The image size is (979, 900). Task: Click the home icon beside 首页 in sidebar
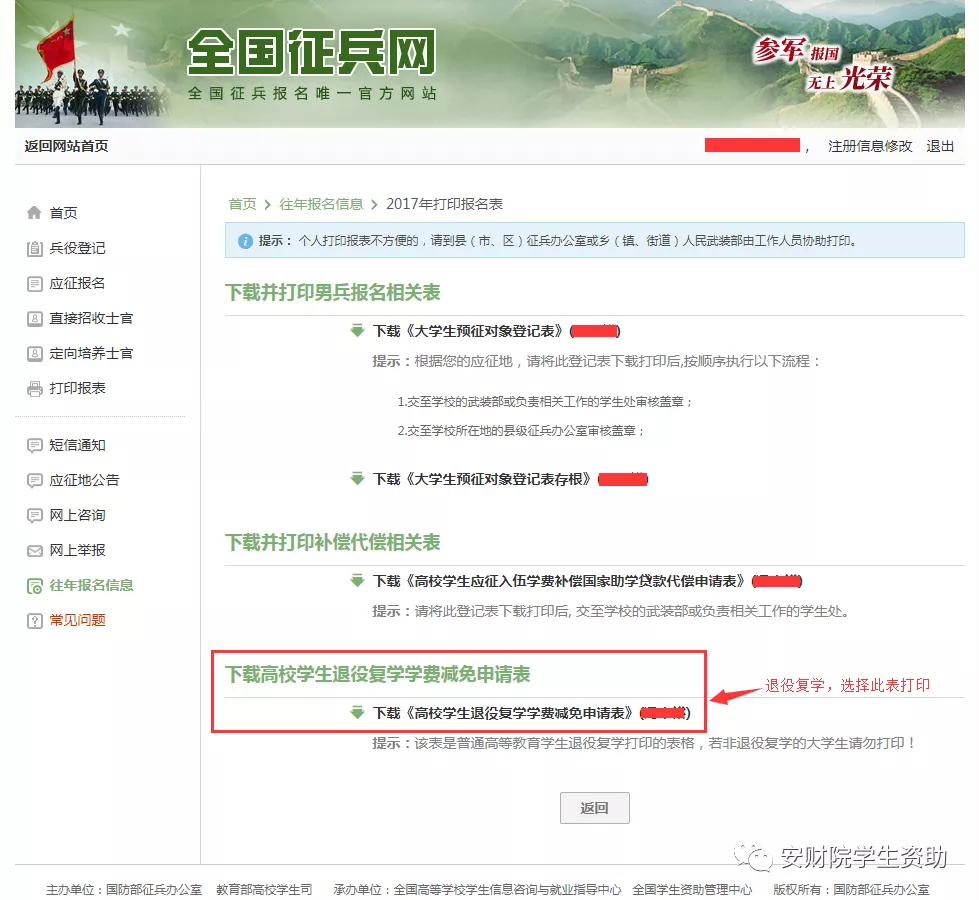35,213
